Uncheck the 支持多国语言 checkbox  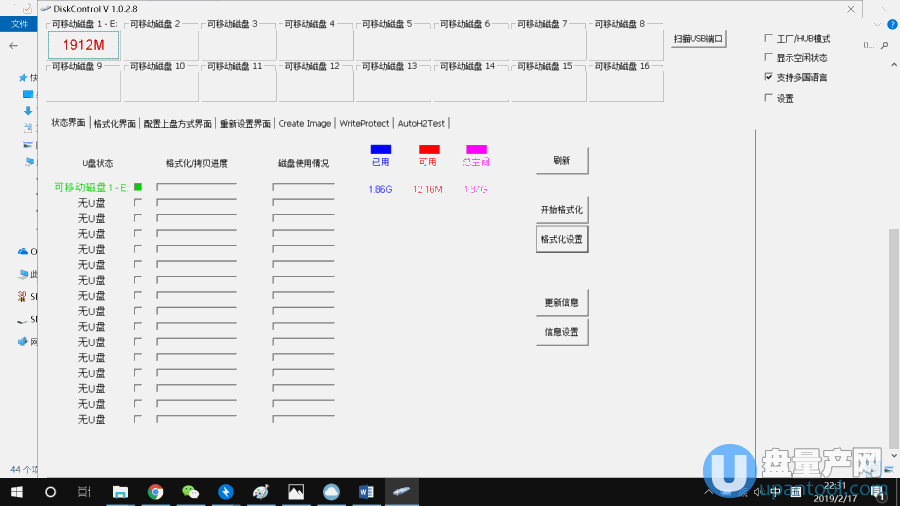tap(768, 77)
